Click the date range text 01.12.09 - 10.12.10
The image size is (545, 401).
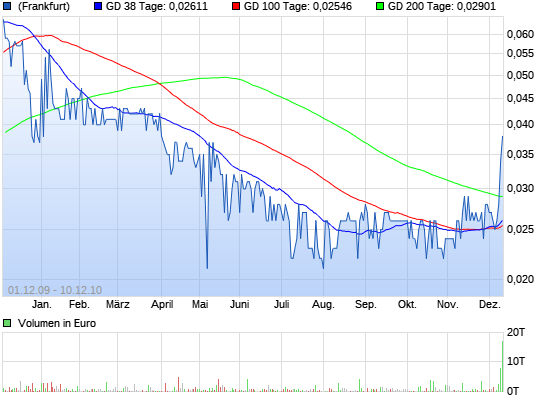55,290
